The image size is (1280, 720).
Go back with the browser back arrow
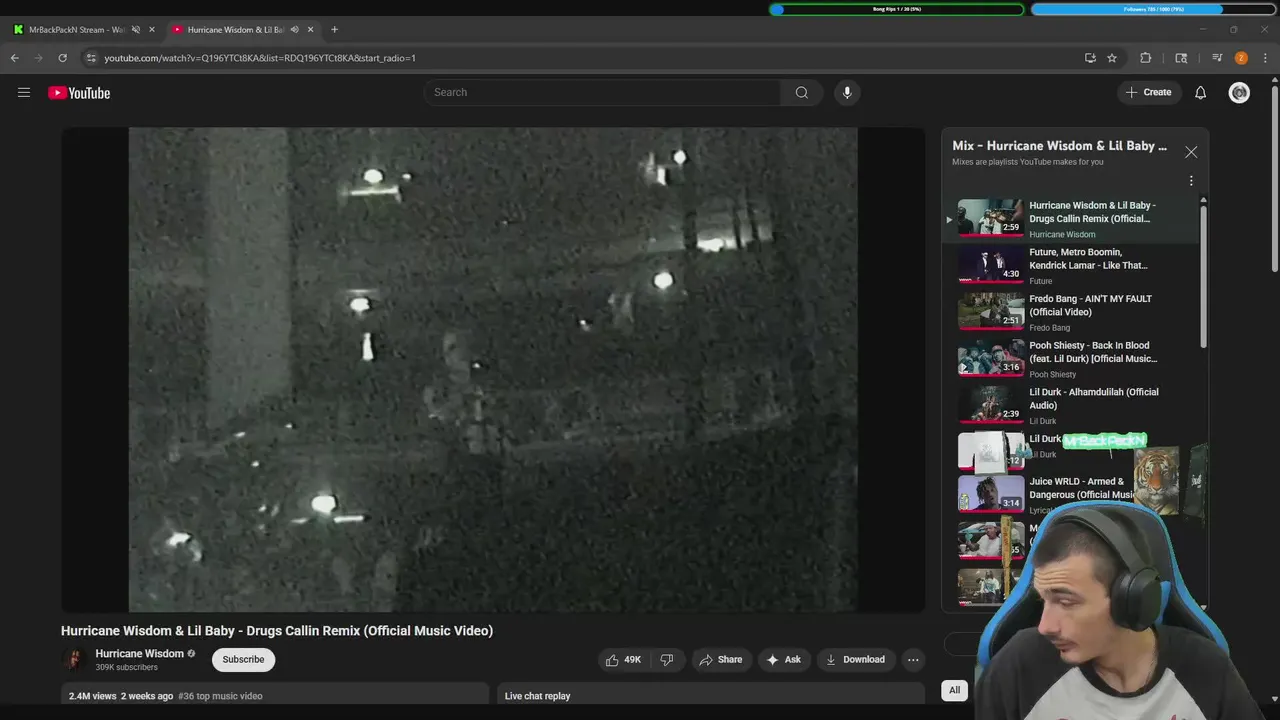click(x=15, y=58)
